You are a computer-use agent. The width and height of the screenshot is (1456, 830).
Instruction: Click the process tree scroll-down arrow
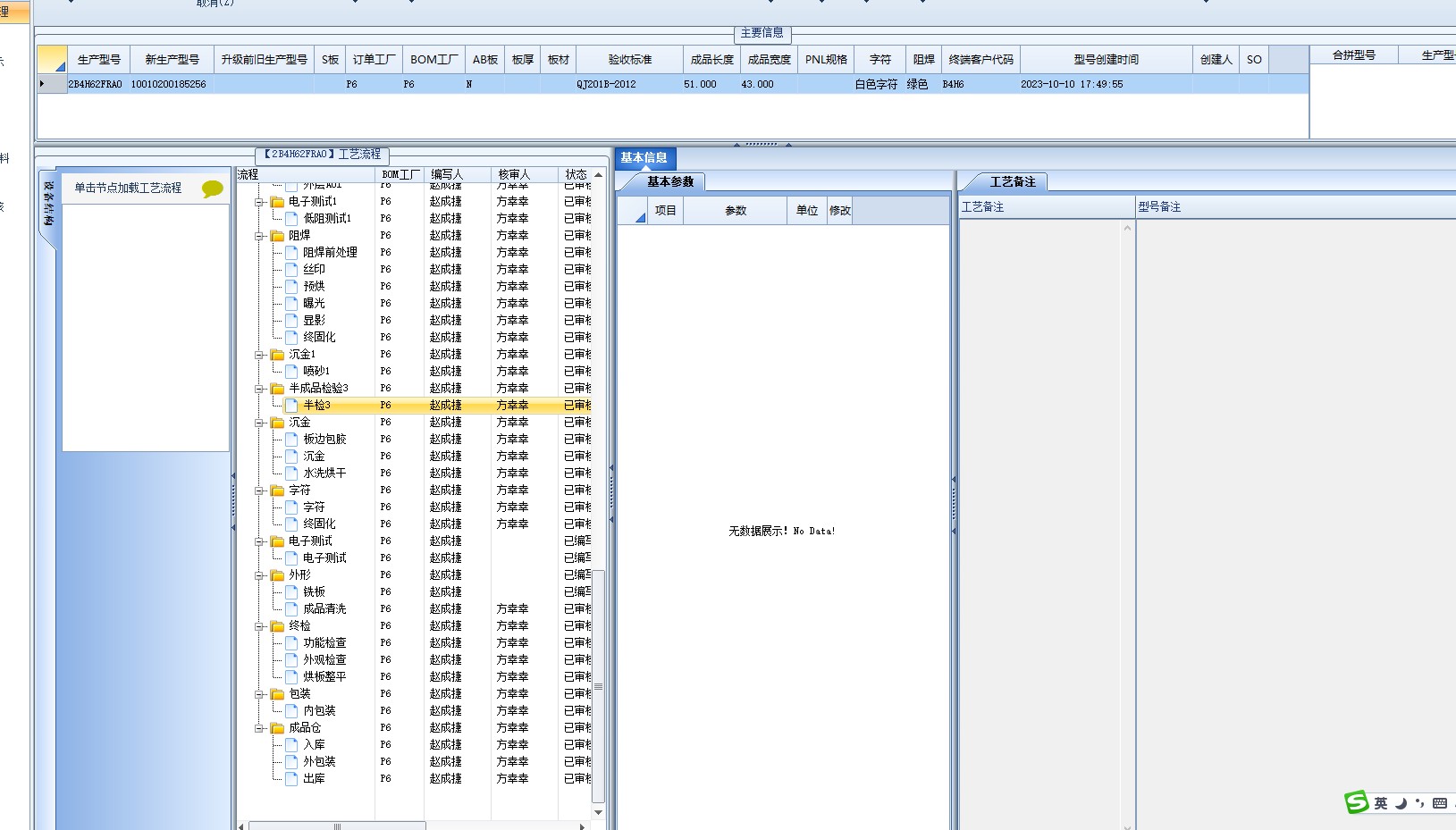pos(598,812)
